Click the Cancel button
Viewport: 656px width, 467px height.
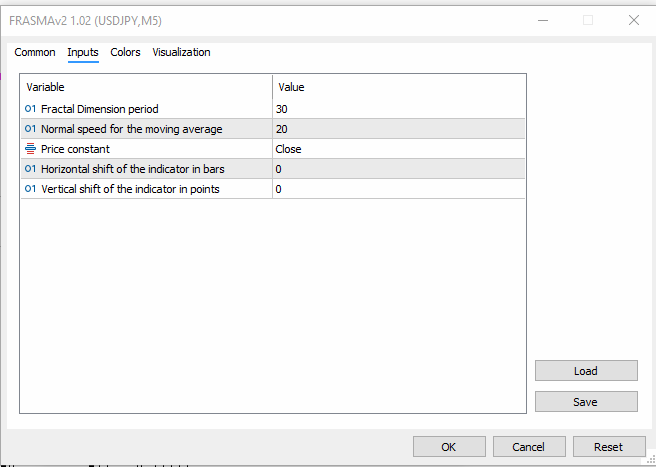pyautogui.click(x=529, y=447)
